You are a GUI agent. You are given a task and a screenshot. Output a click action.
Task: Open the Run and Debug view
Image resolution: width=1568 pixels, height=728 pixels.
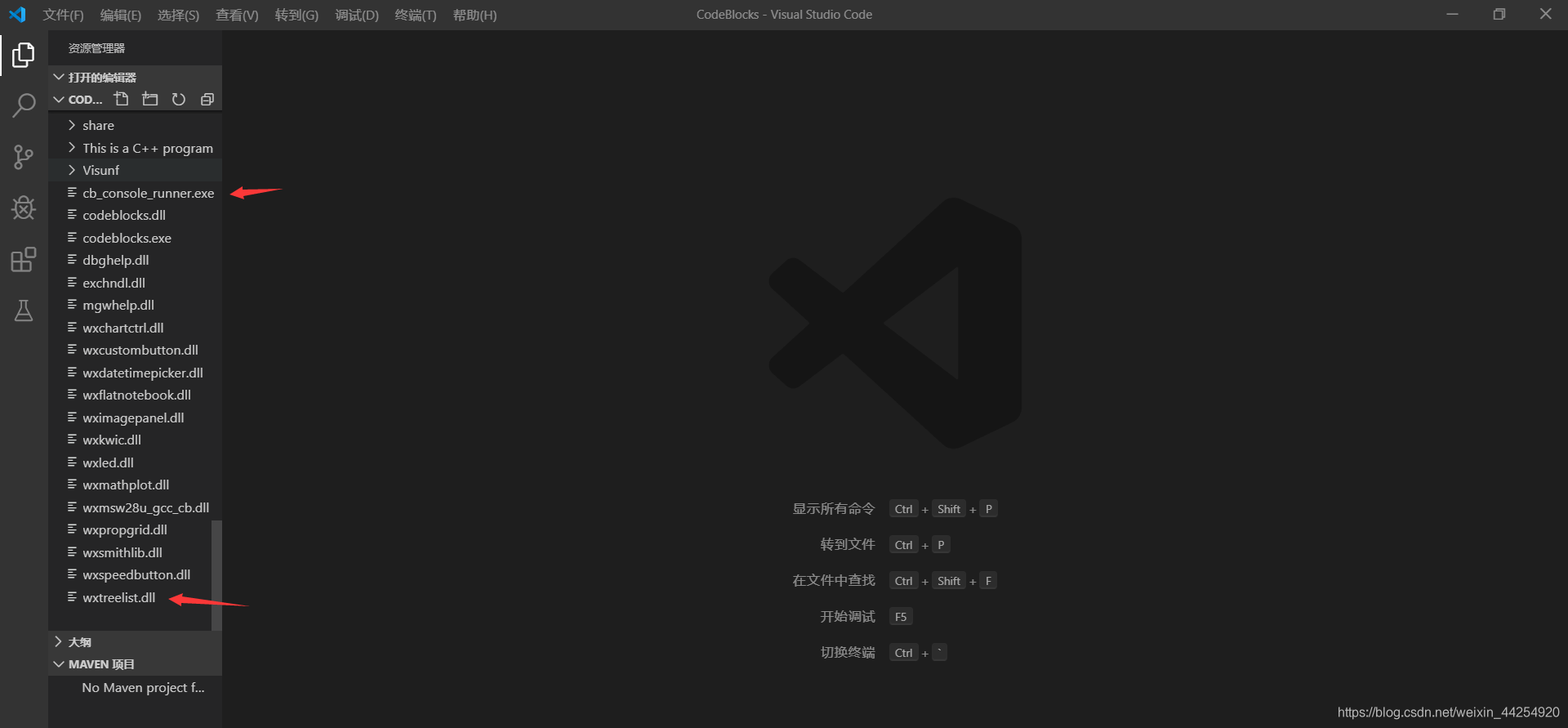24,208
